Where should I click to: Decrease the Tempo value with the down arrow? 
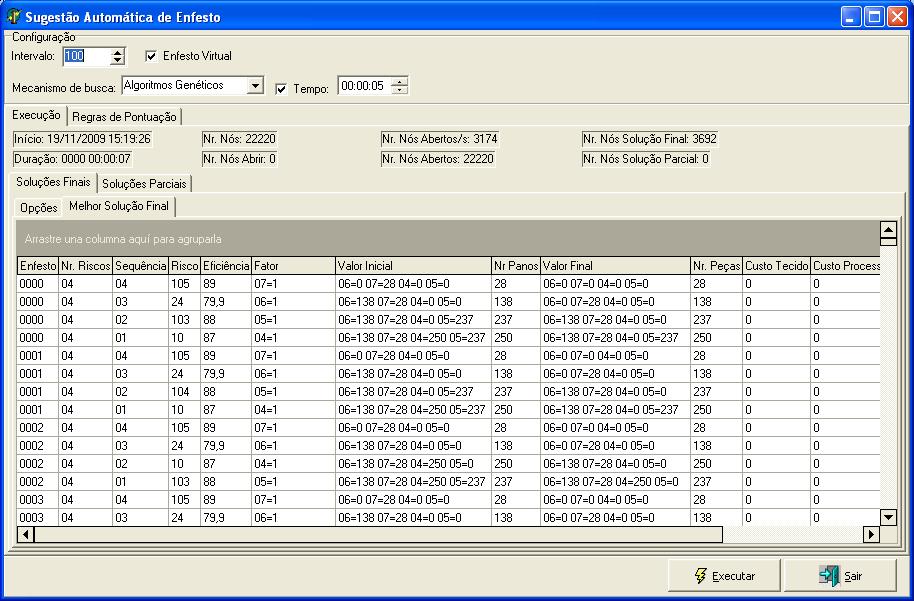400,91
